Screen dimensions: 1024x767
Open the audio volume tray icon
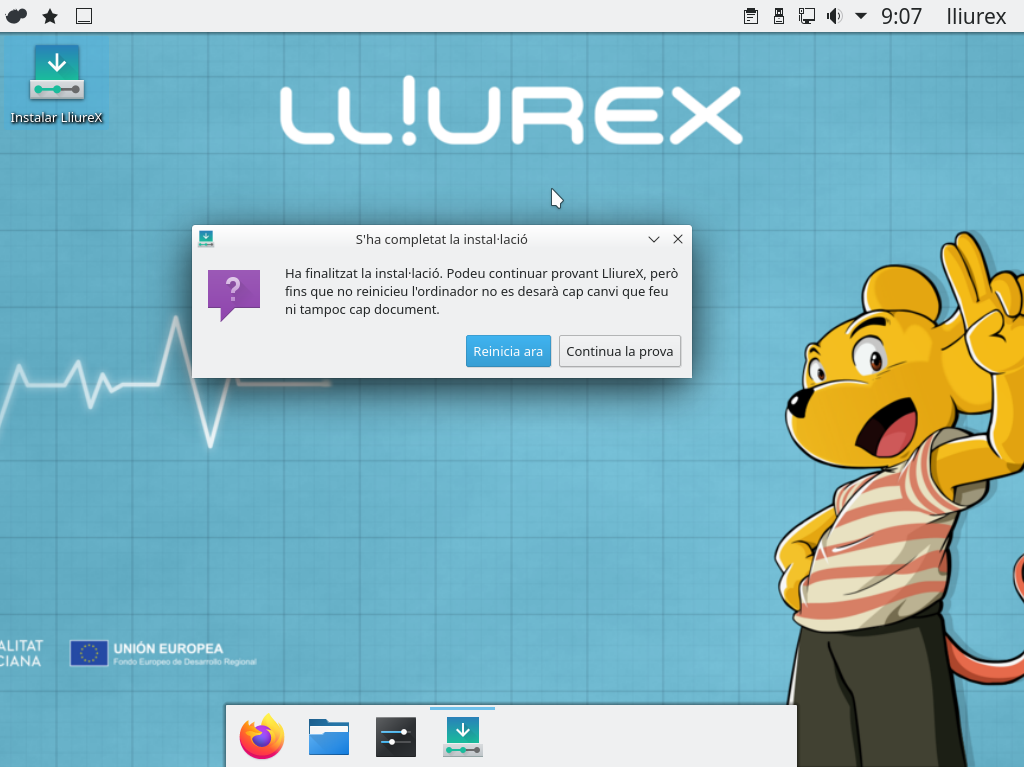point(835,16)
